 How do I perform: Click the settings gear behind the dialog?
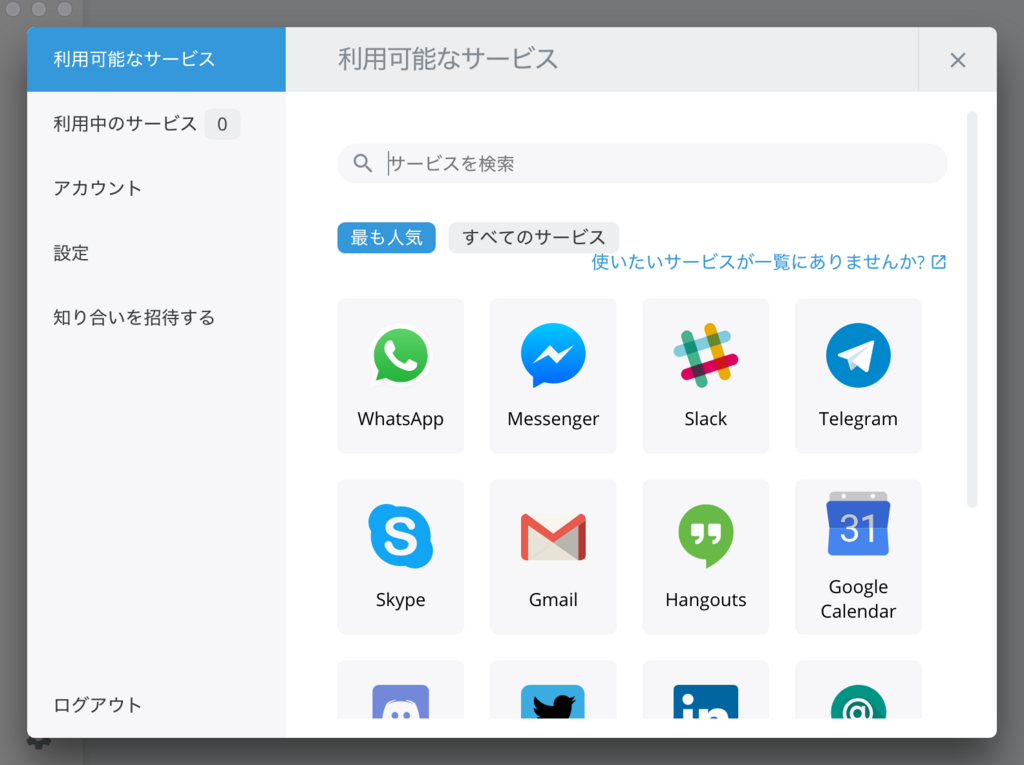point(39,743)
